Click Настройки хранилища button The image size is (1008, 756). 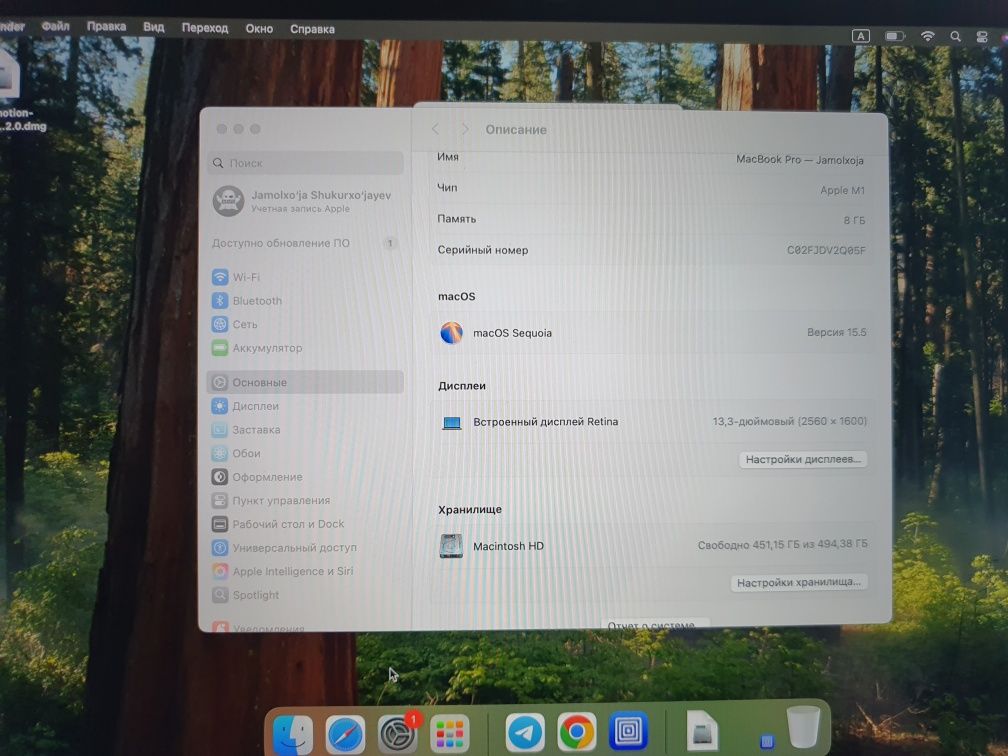tap(799, 582)
